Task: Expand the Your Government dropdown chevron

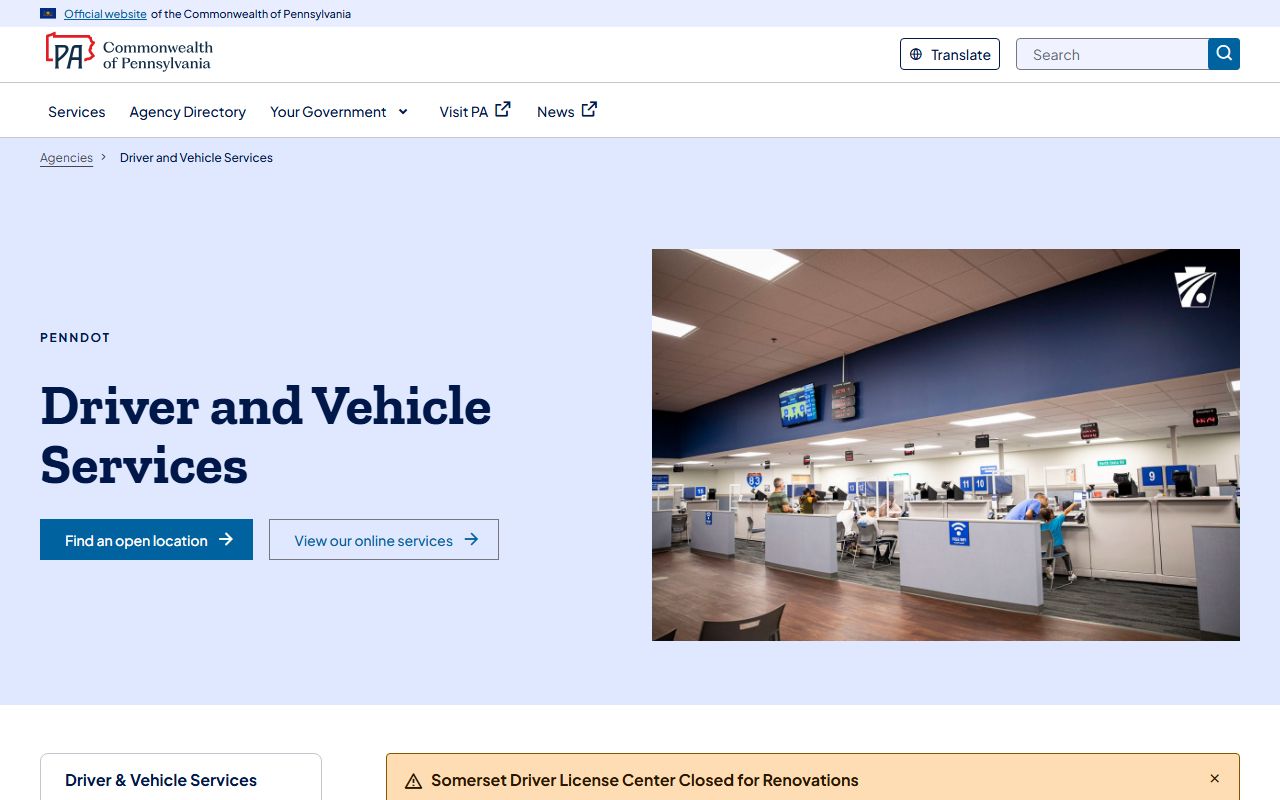Action: pyautogui.click(x=403, y=112)
